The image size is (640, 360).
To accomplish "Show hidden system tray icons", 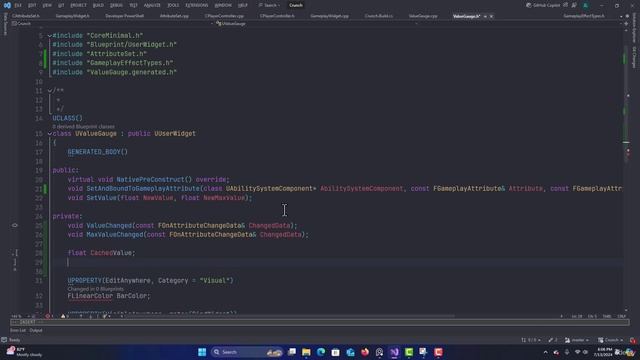I will pos(545,352).
